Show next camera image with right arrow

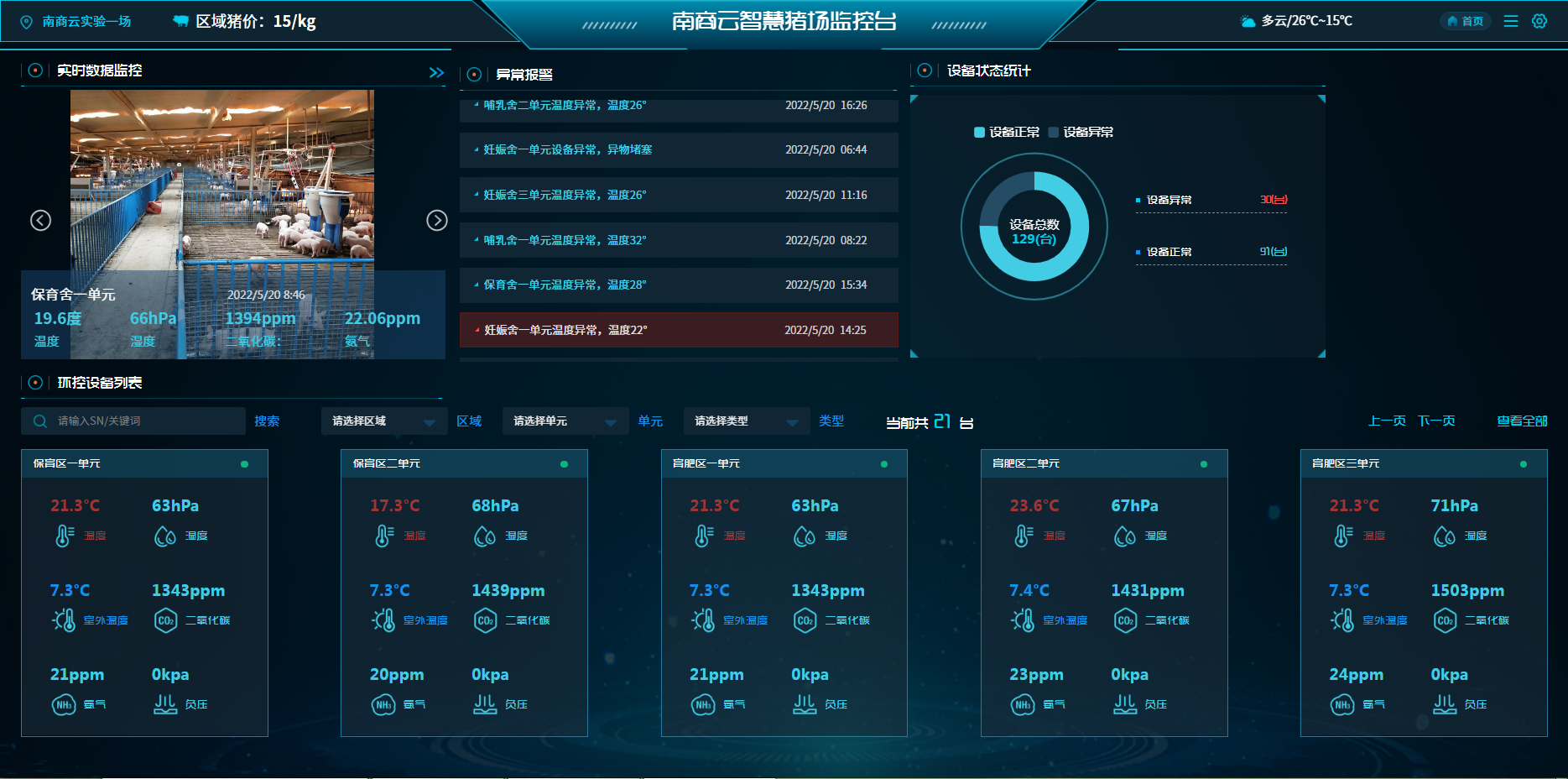tap(436, 220)
